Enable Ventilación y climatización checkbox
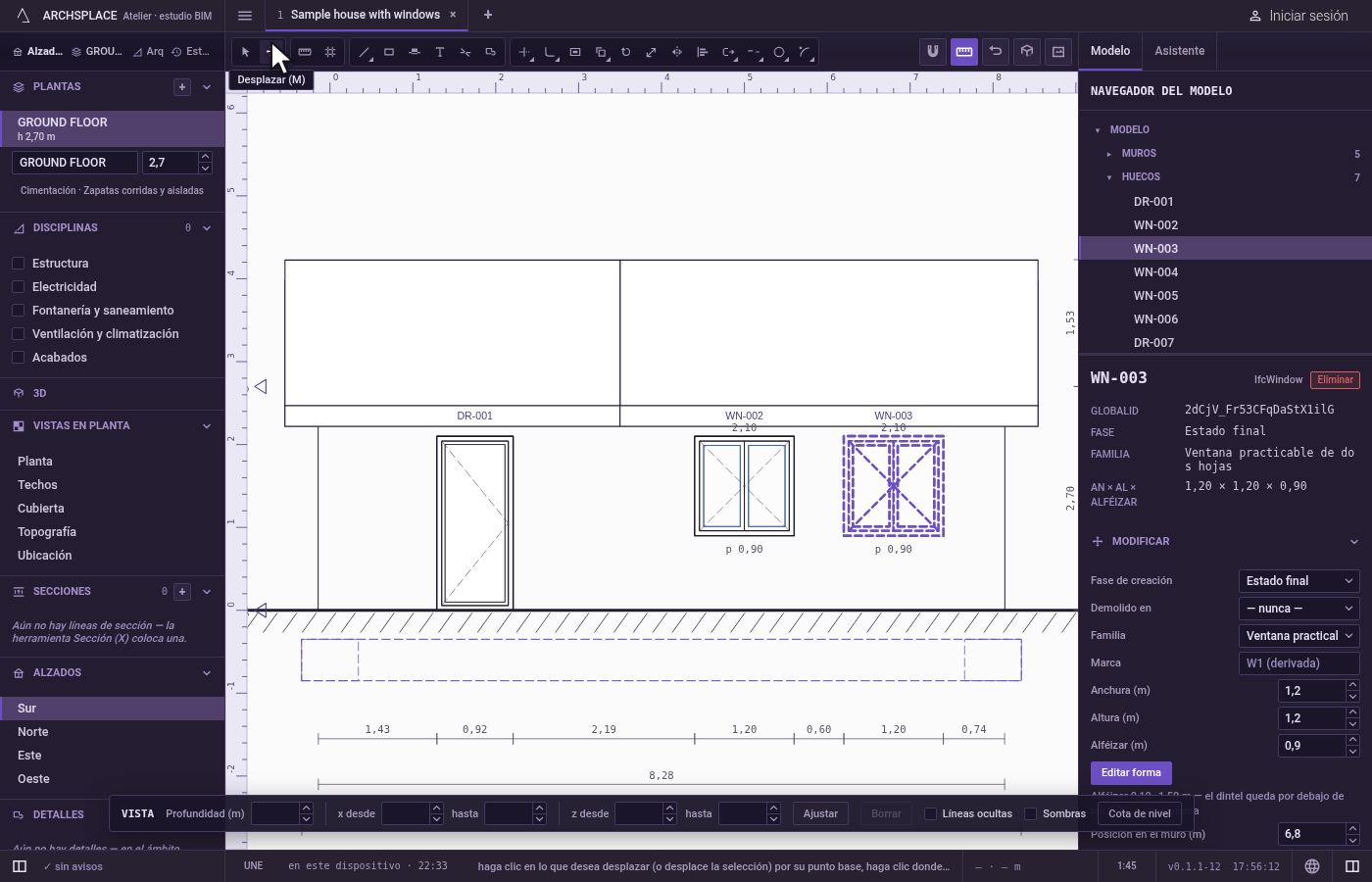The height and width of the screenshot is (882, 1372). coord(18,334)
